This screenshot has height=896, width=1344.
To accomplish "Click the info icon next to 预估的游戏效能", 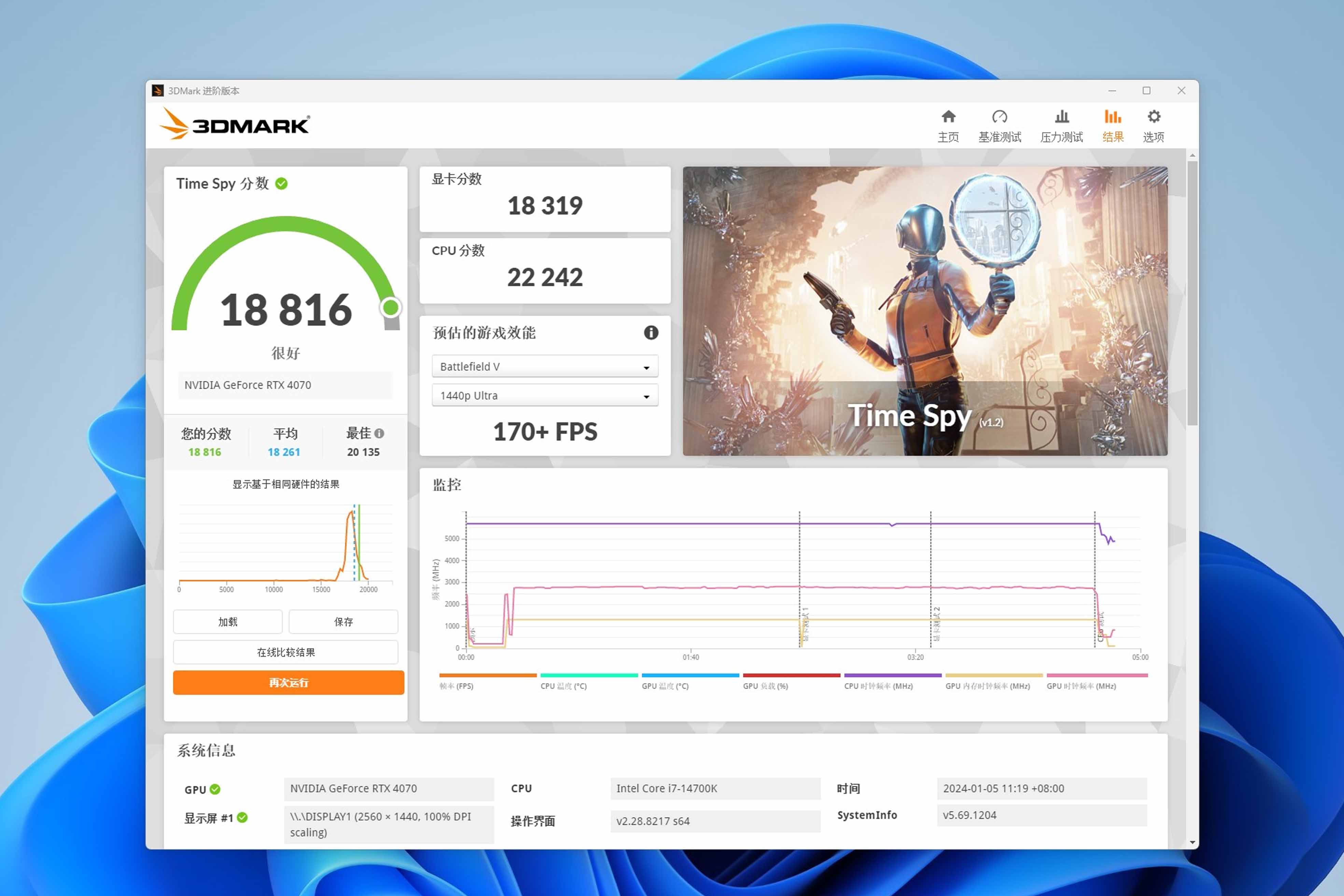I will [651, 333].
